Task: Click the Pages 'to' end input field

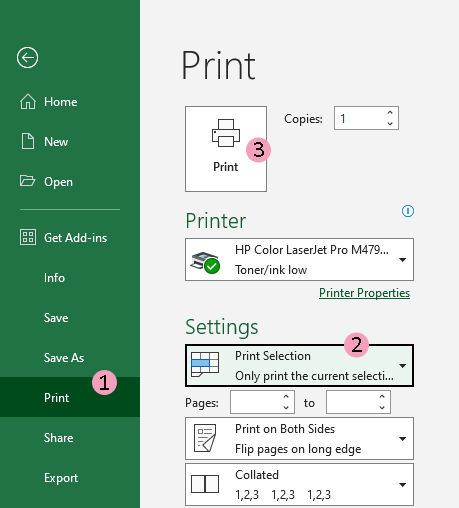Action: pyautogui.click(x=358, y=402)
